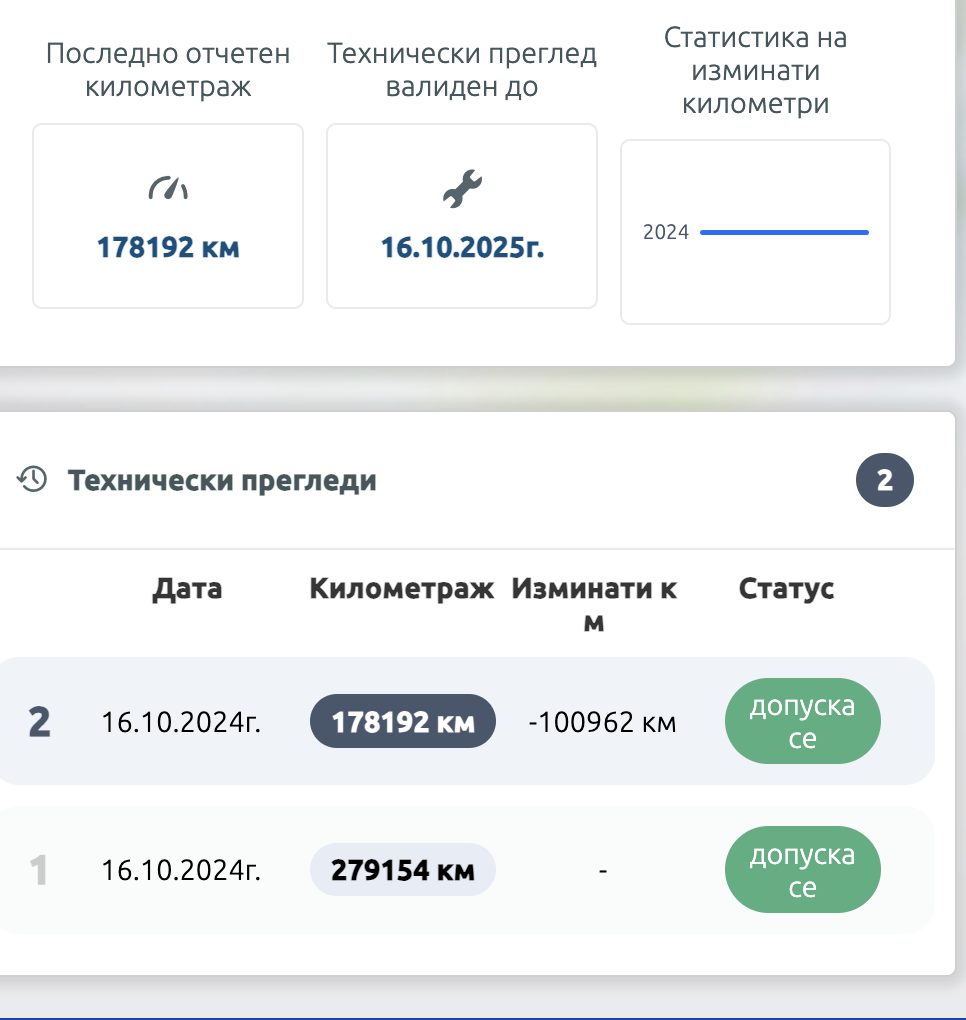Click the 16.10.2025г. validity date
This screenshot has width=966, height=1020.
coord(463,247)
